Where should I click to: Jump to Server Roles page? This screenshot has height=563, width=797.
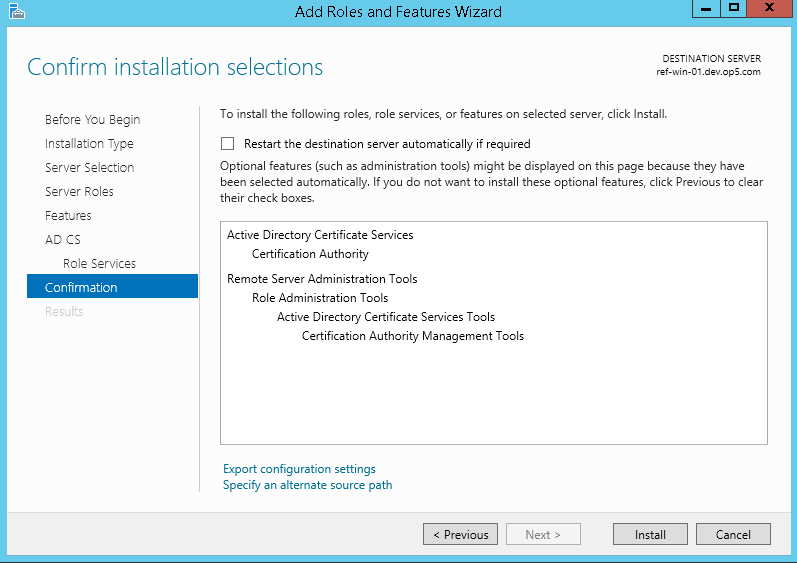tap(79, 192)
